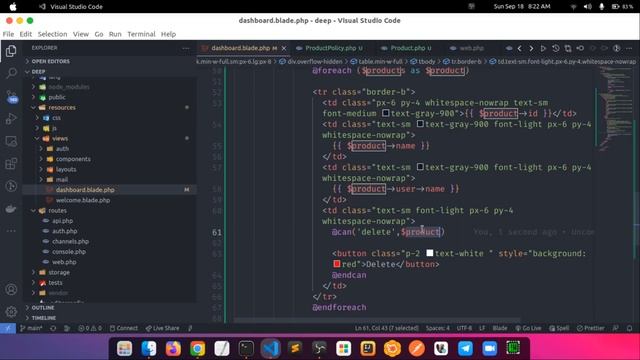
Task: Click the Run file play icon
Action: click(543, 48)
